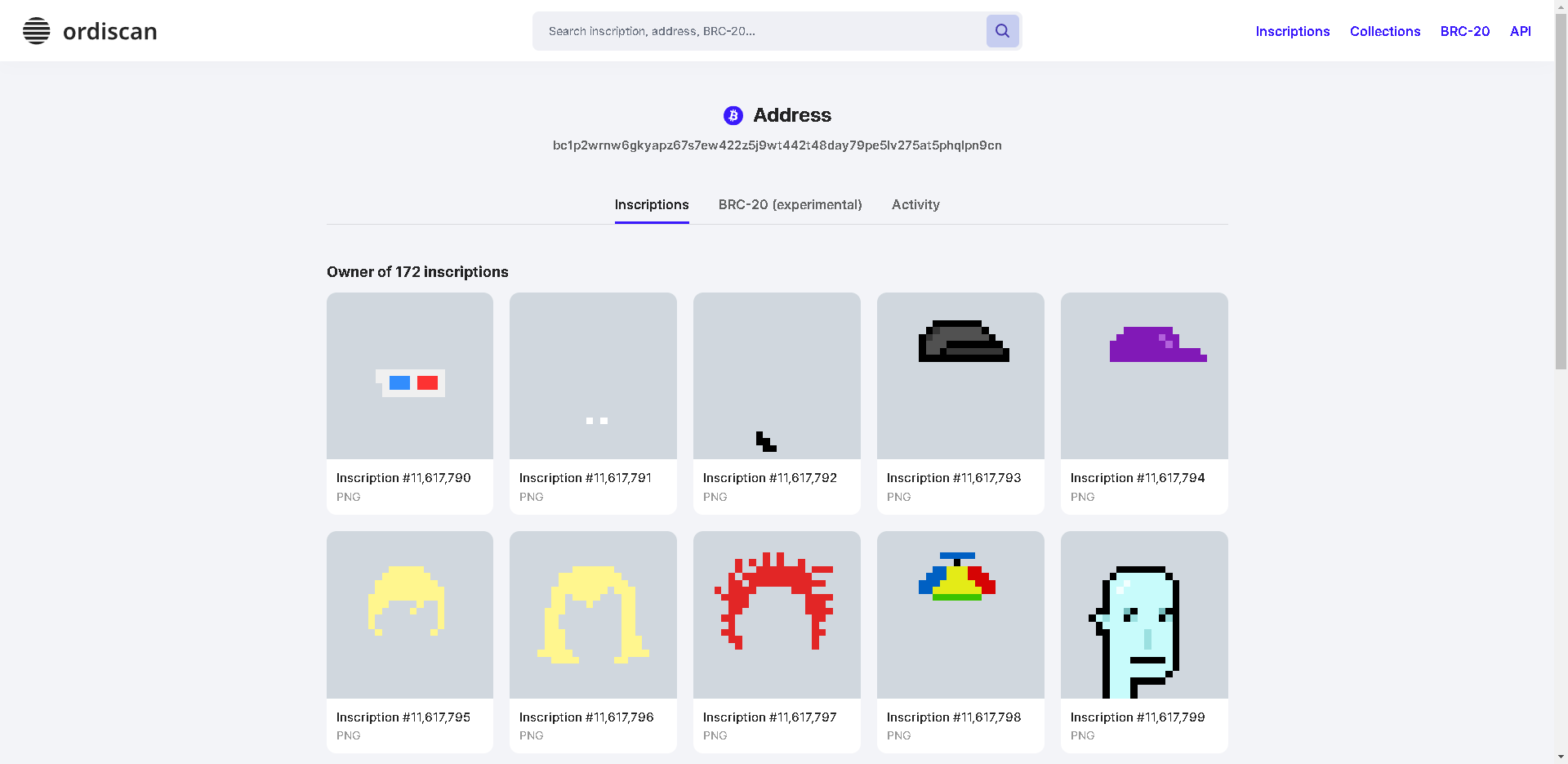Open the API link in header

(x=1520, y=31)
